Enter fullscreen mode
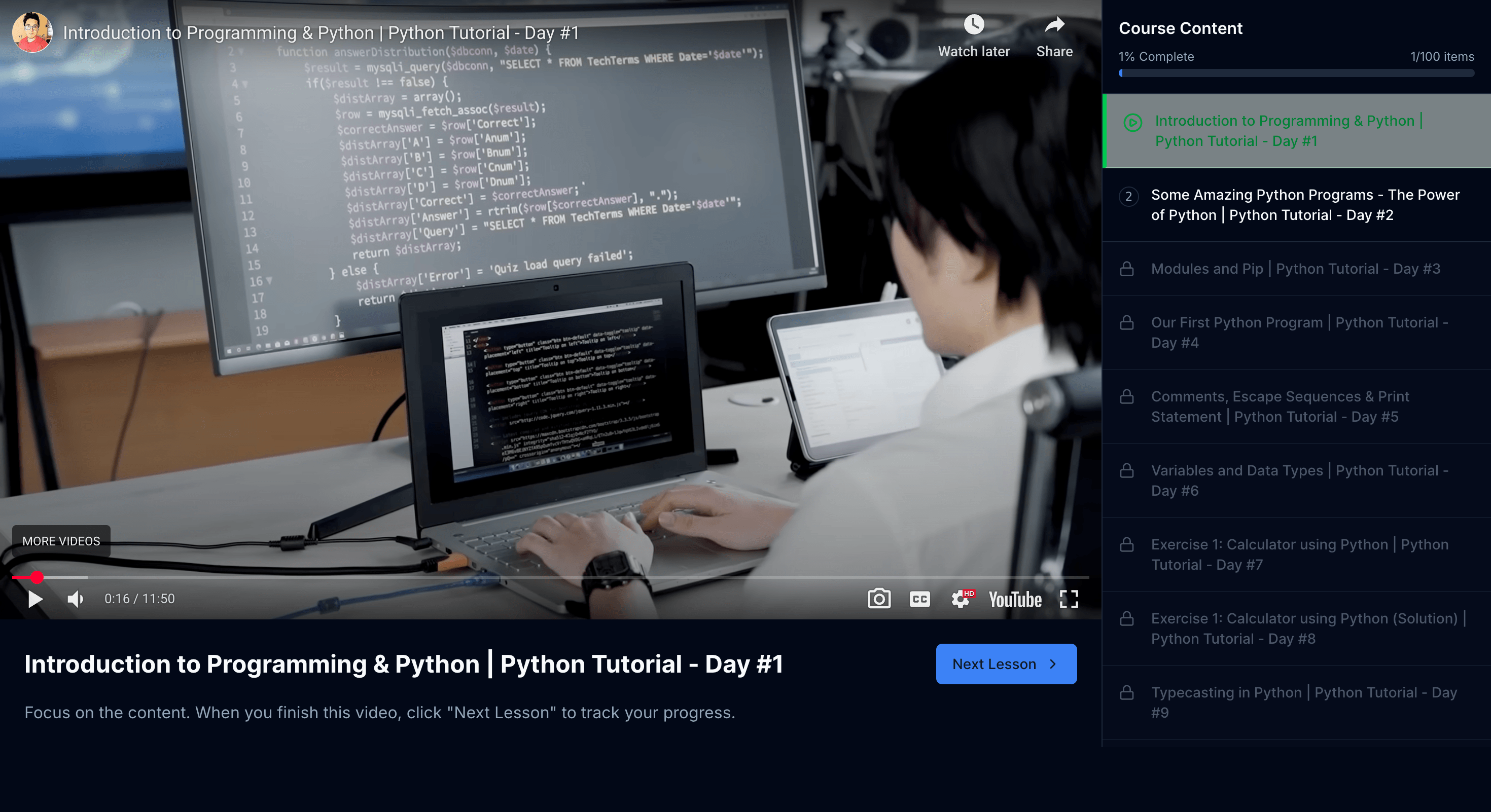Viewport: 1491px width, 812px height. point(1069,599)
